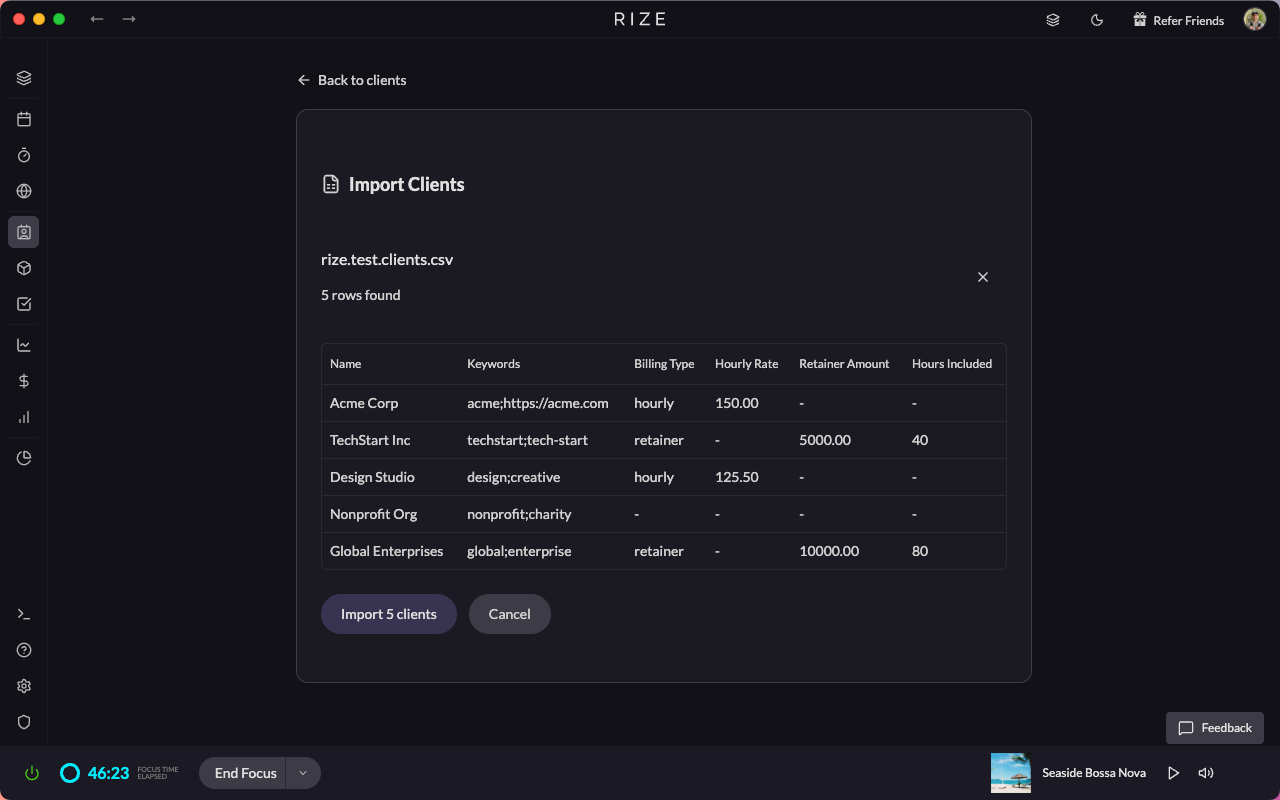
Task: Toggle dark mode with the moon icon
Action: [1097, 19]
